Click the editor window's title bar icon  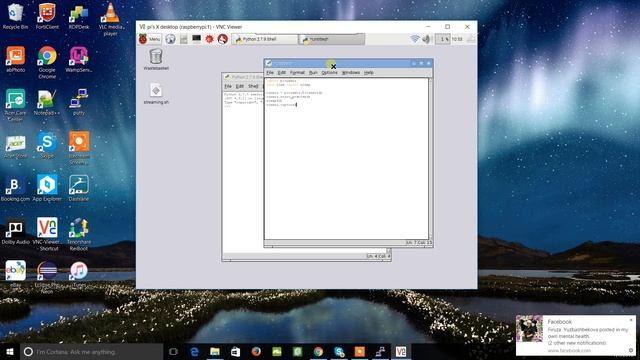(269, 63)
